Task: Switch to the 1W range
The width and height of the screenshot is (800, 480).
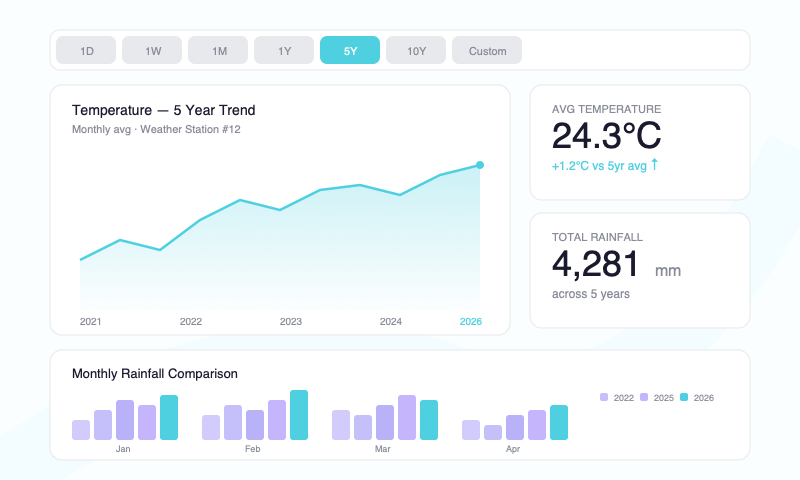Action: coord(152,50)
